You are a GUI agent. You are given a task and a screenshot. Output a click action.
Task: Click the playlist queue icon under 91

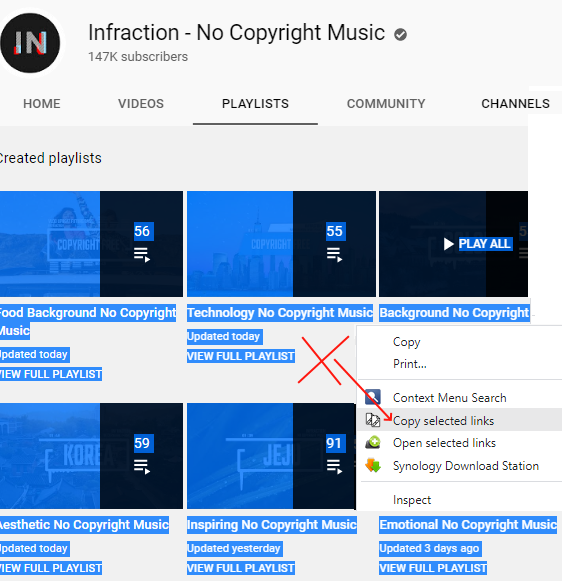(335, 467)
